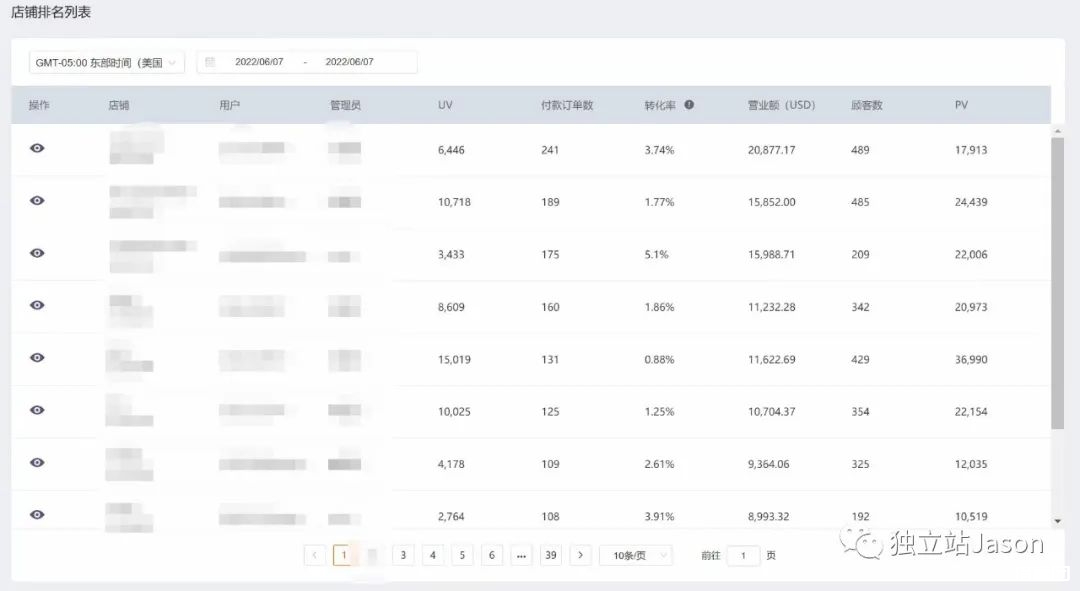This screenshot has width=1080, height=591.
Task: Click previous page arrow in pagination
Action: point(315,555)
